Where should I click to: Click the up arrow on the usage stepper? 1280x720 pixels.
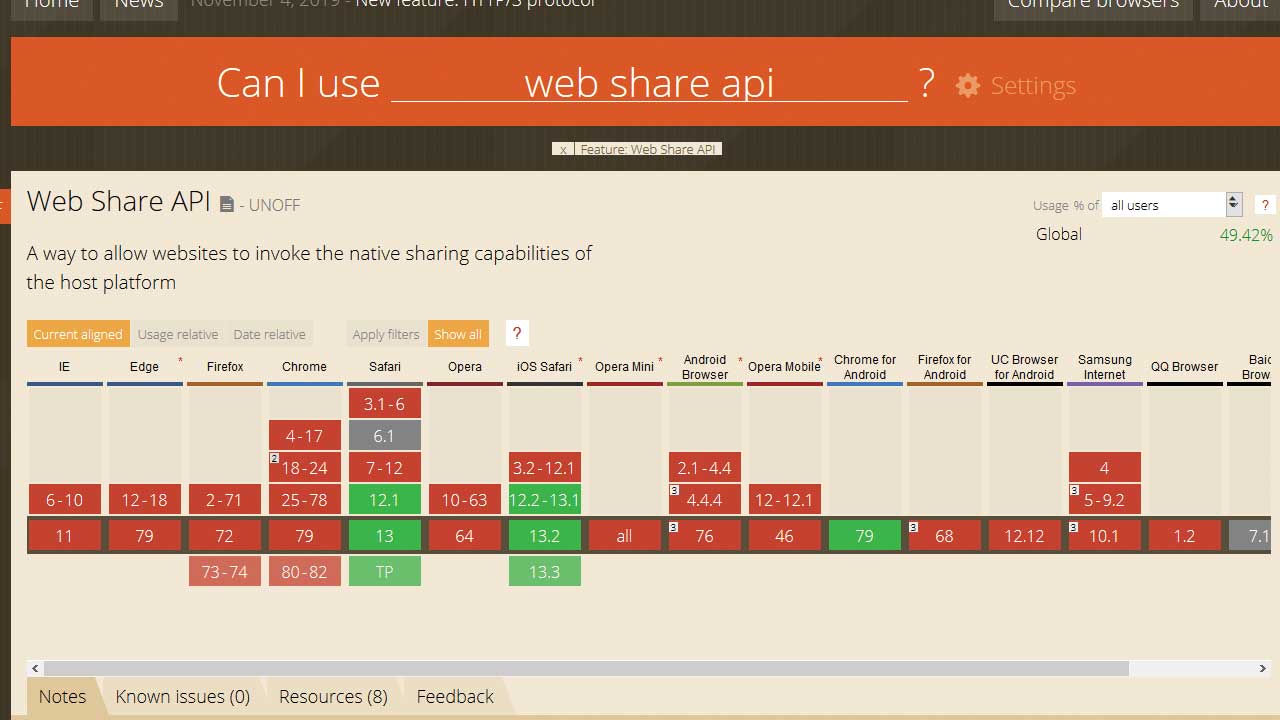click(1233, 199)
